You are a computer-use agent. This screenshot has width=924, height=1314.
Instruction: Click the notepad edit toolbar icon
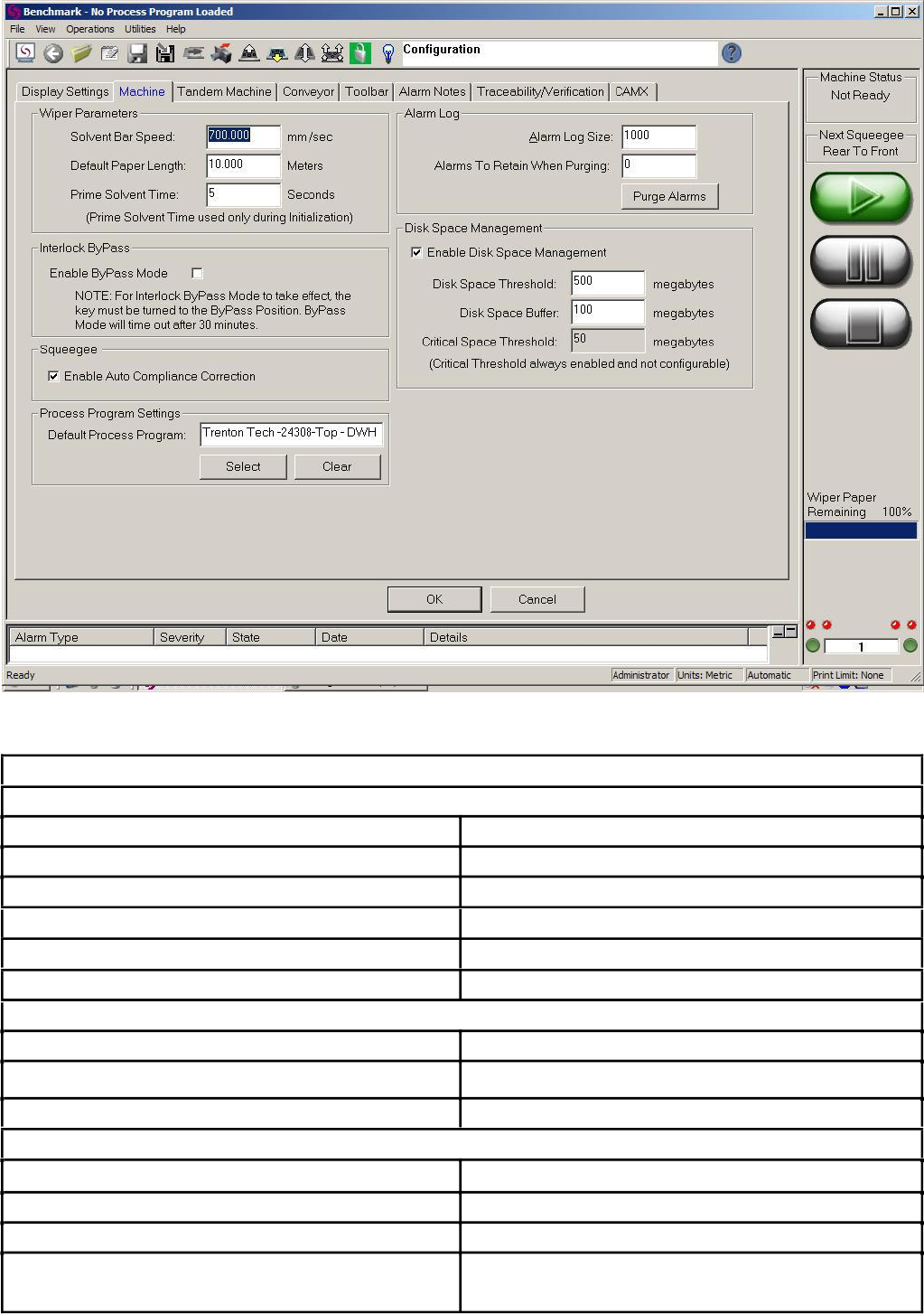click(x=110, y=54)
